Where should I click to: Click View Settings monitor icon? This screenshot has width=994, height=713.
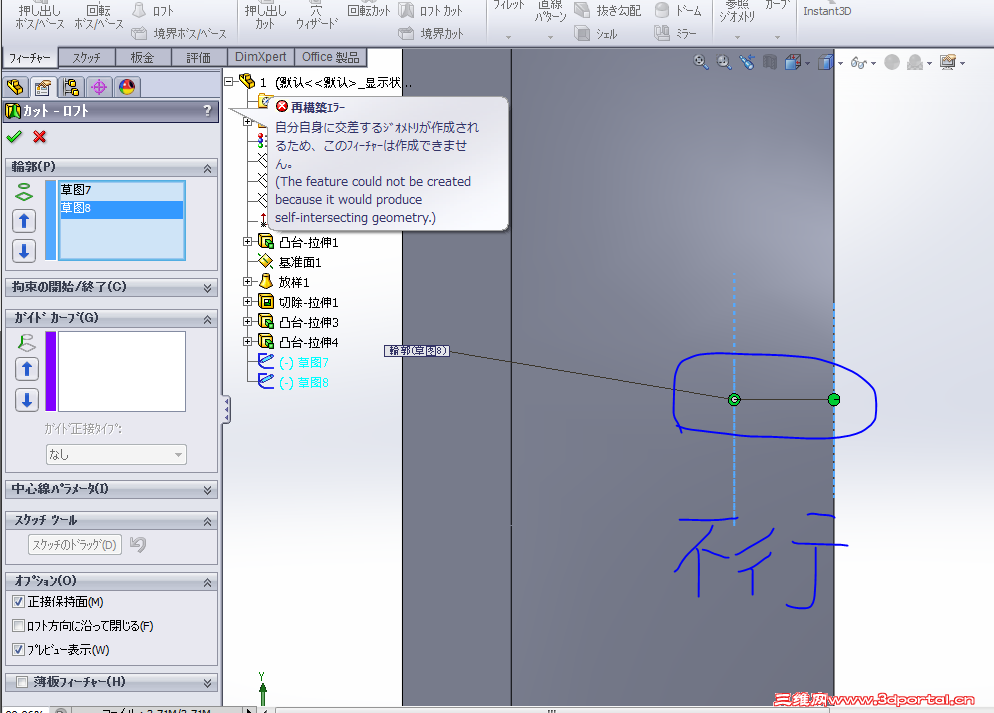click(948, 62)
